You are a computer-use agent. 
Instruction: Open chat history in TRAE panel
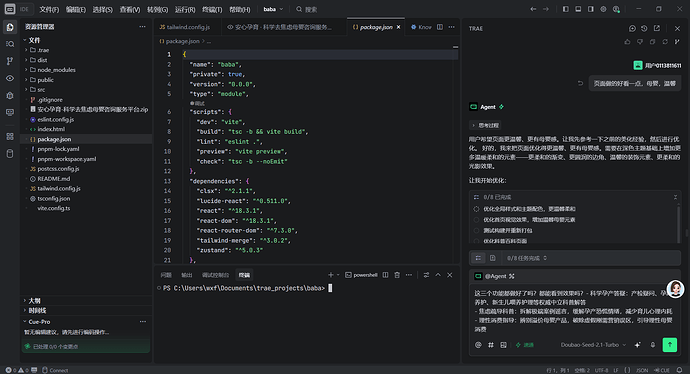644,28
